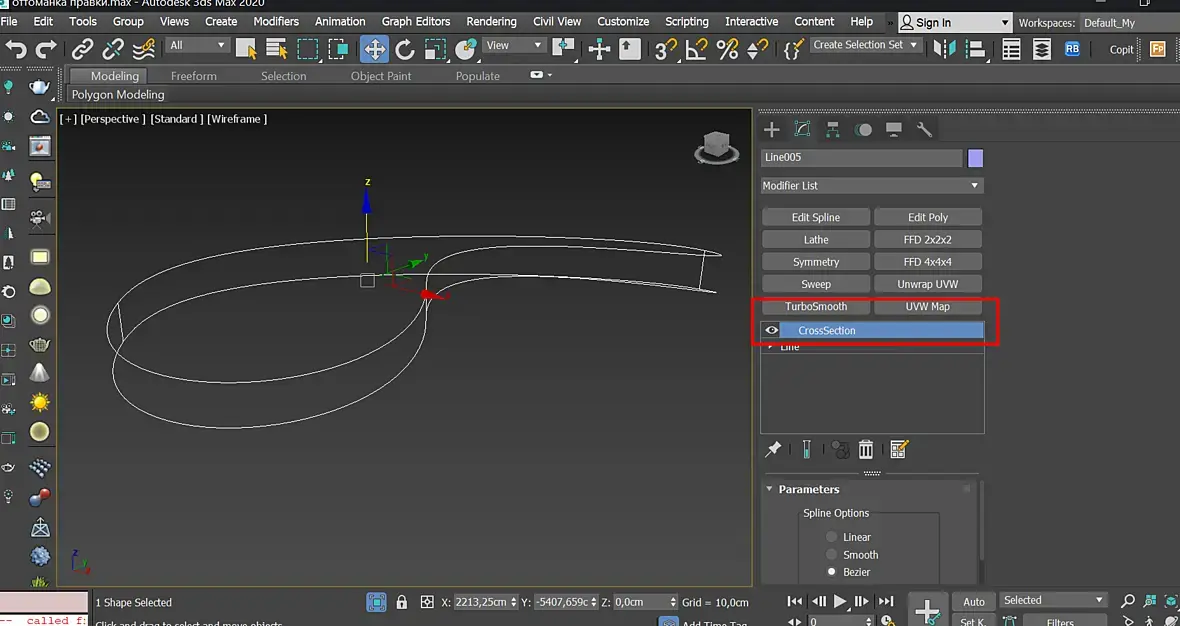1180x626 pixels.
Task: Select the Linear spline option
Action: pyautogui.click(x=832, y=537)
